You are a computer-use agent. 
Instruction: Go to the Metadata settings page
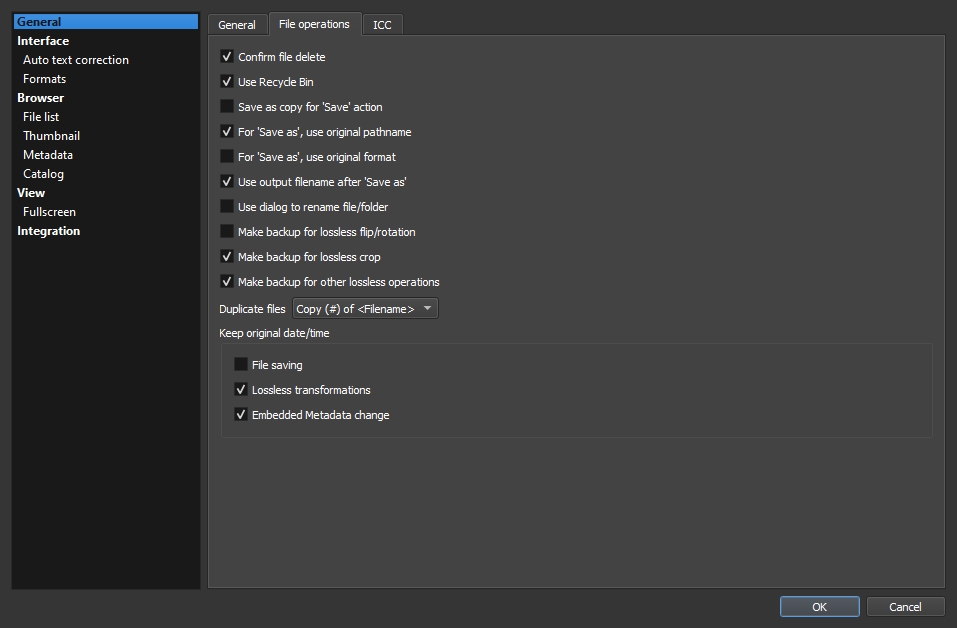tap(48, 155)
